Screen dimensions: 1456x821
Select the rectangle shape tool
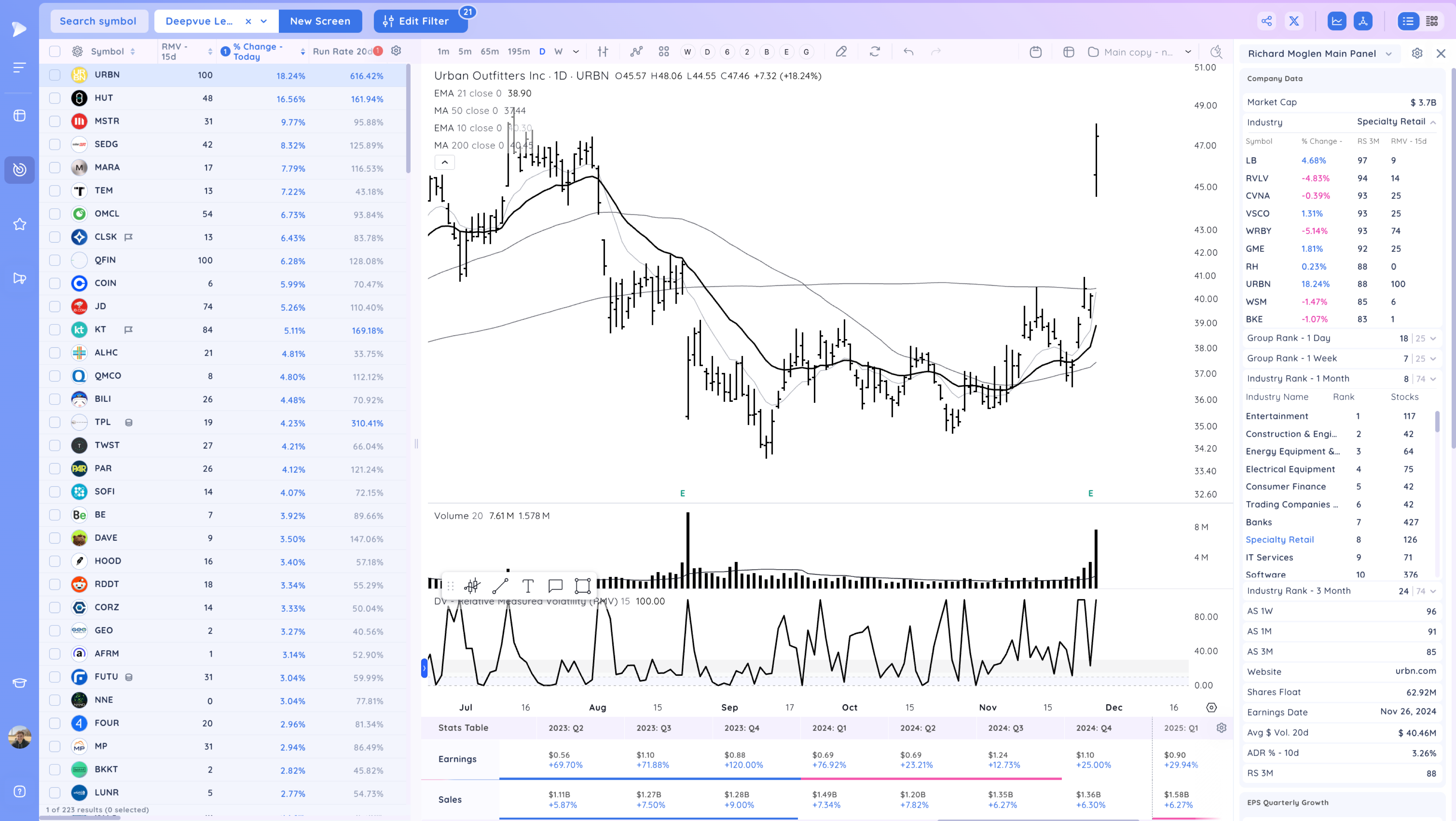[582, 586]
